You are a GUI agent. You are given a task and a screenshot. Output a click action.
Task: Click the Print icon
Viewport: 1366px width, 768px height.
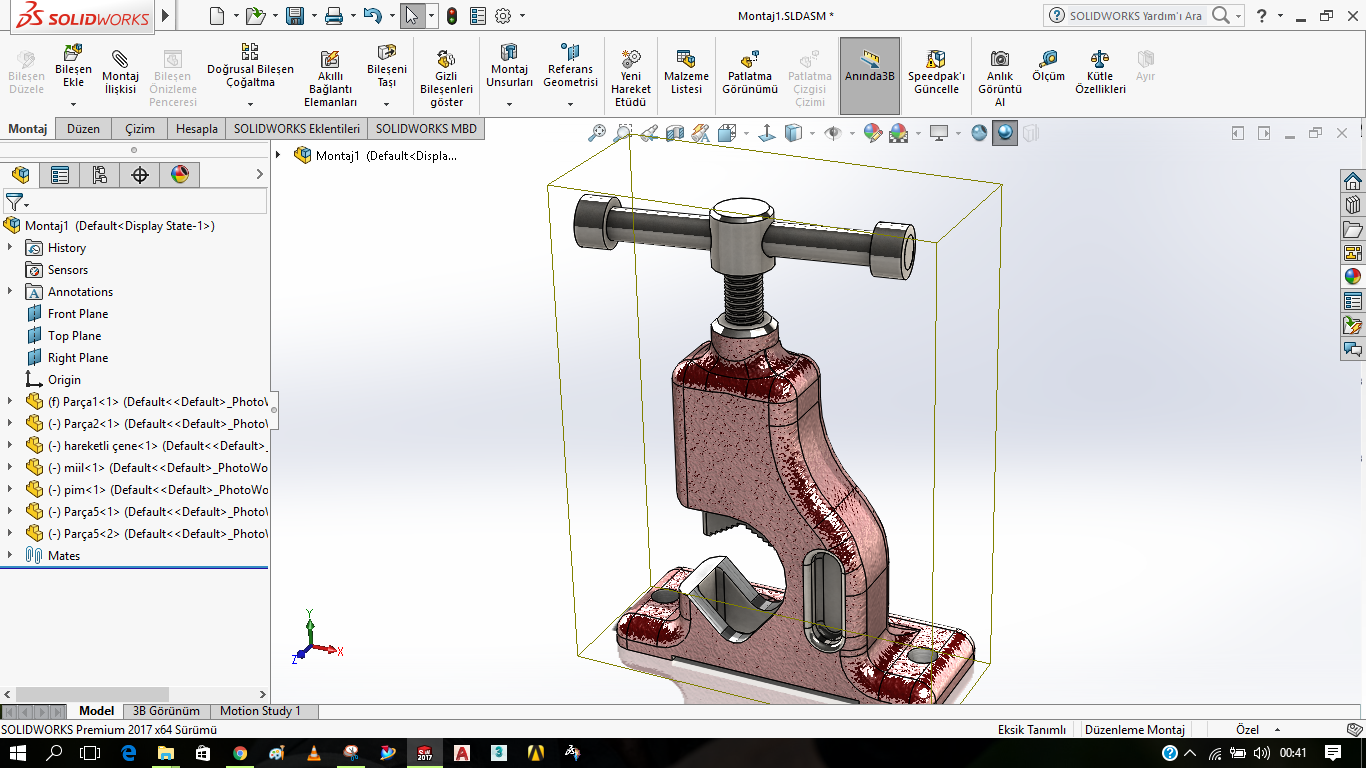[334, 15]
